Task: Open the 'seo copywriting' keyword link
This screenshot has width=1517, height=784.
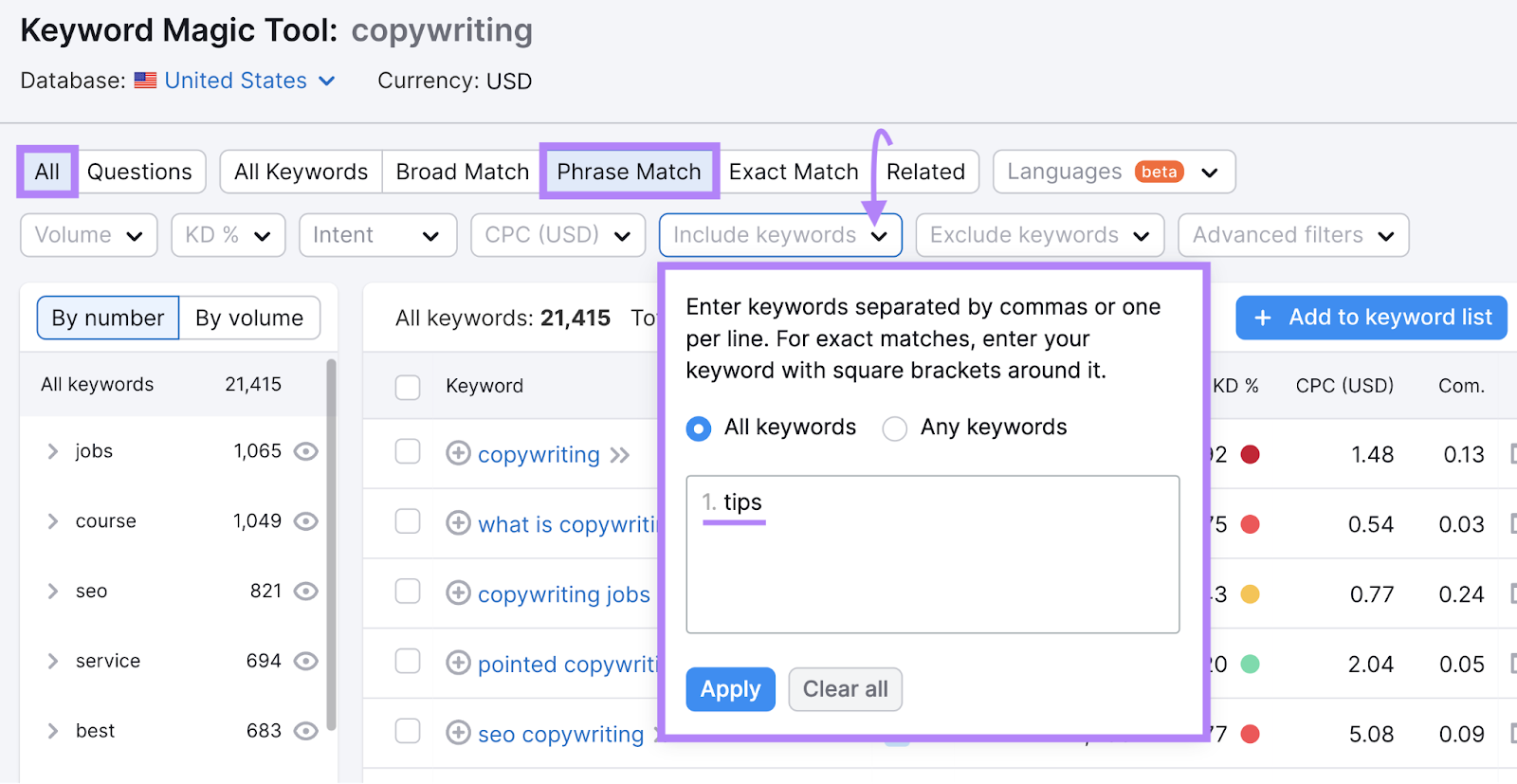Action: (x=560, y=735)
